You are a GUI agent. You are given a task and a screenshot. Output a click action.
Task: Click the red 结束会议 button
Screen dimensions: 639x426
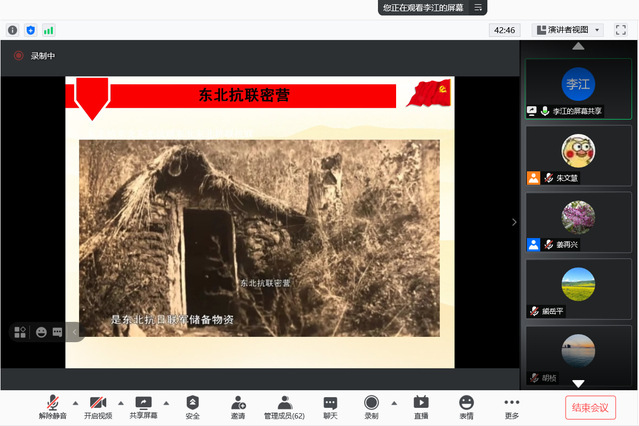(x=590, y=407)
